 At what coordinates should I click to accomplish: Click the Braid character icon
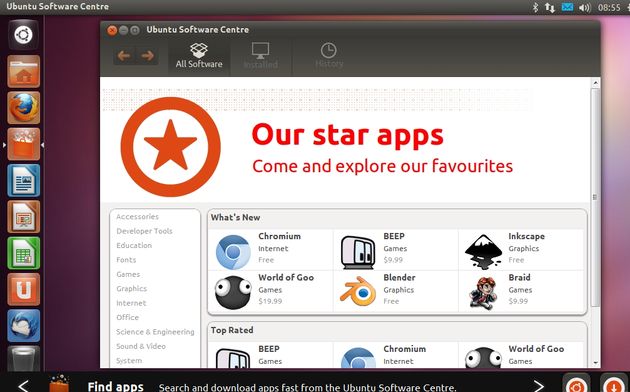point(483,293)
